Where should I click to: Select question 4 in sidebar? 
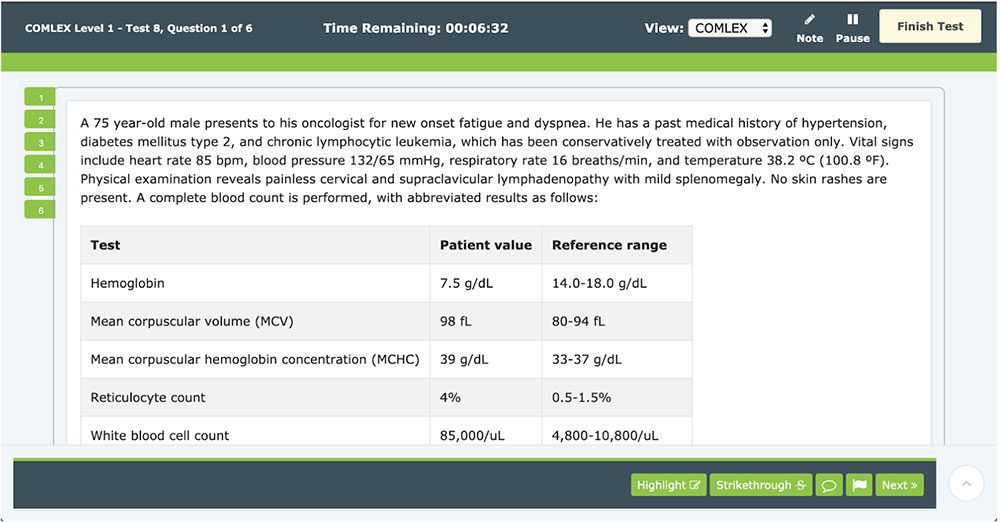pos(40,165)
